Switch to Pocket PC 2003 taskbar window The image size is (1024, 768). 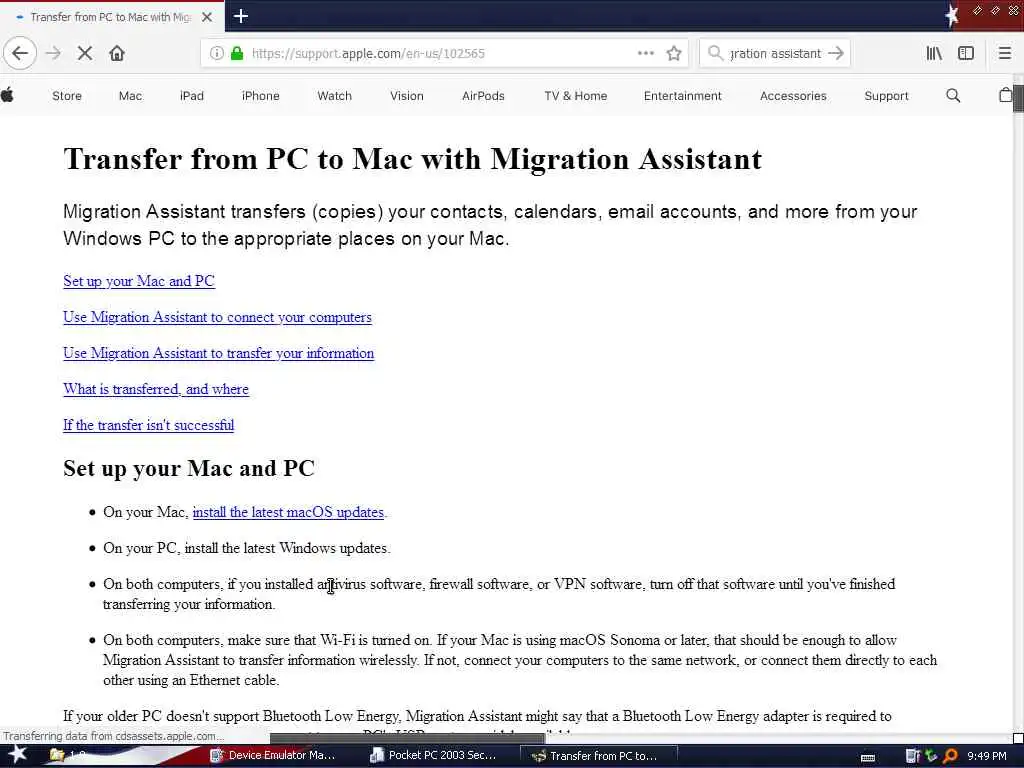coord(432,756)
